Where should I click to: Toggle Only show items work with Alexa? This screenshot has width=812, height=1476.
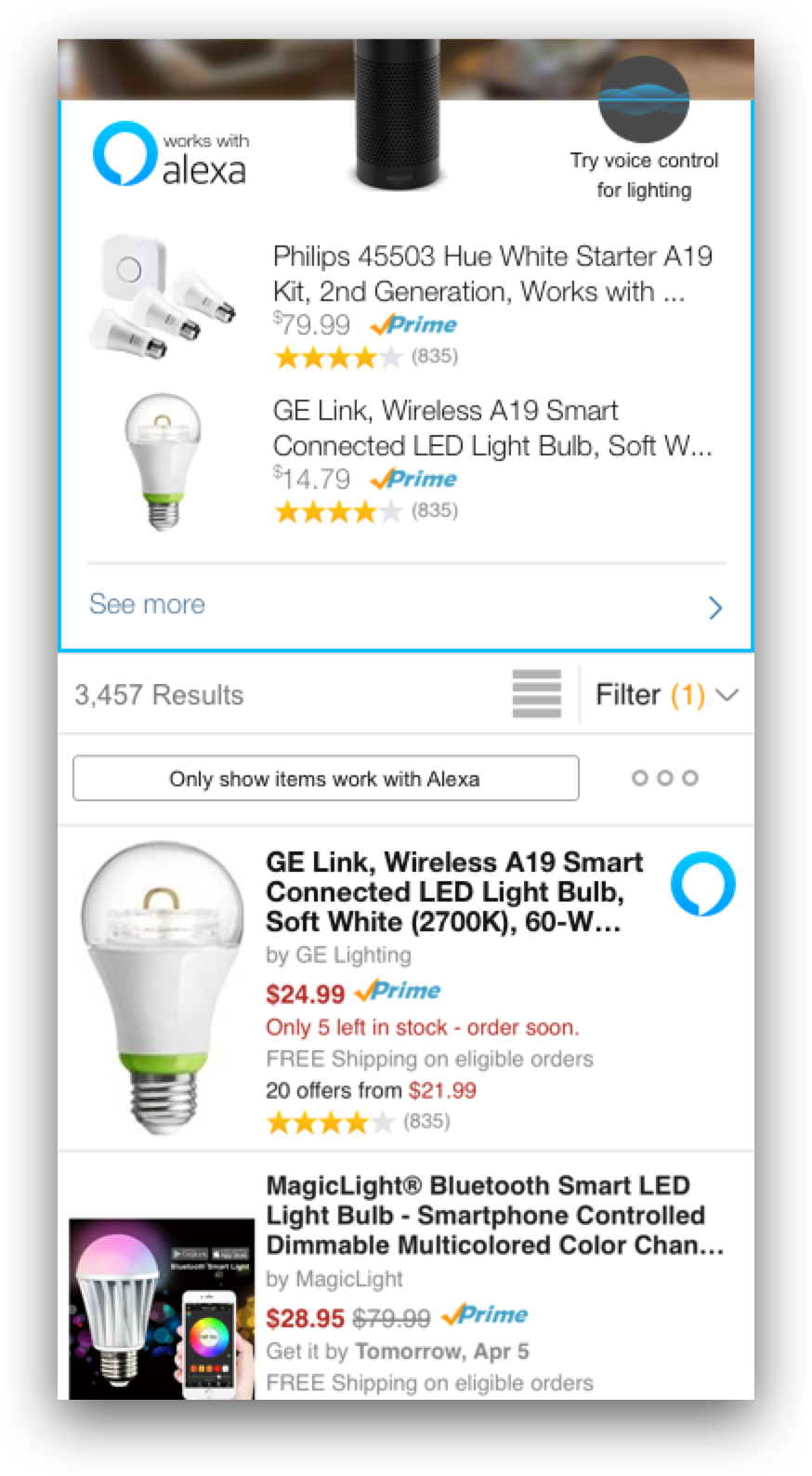pos(325,778)
